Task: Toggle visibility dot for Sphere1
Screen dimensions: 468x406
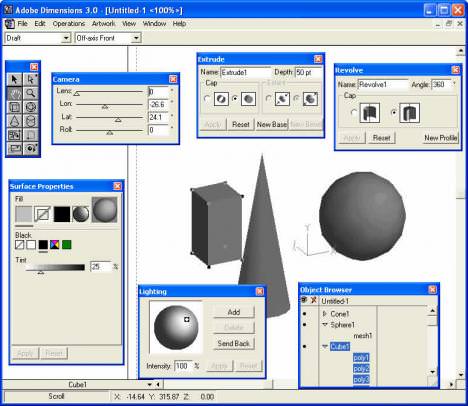Action: pos(304,325)
